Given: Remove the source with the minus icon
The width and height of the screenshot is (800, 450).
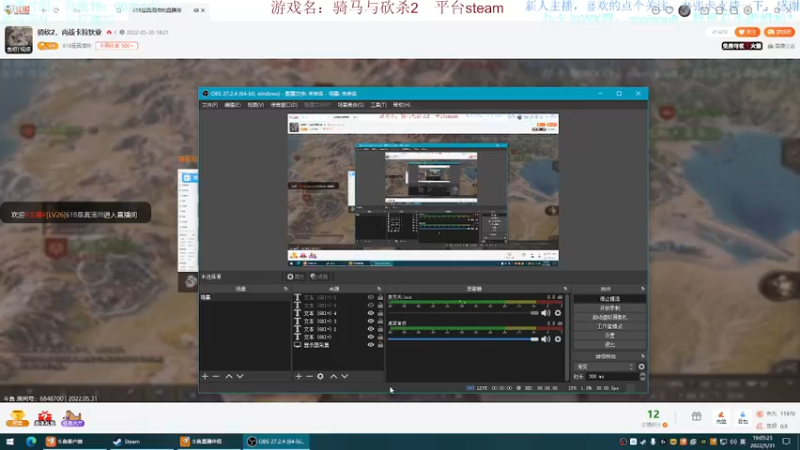Looking at the screenshot, I should [309, 376].
